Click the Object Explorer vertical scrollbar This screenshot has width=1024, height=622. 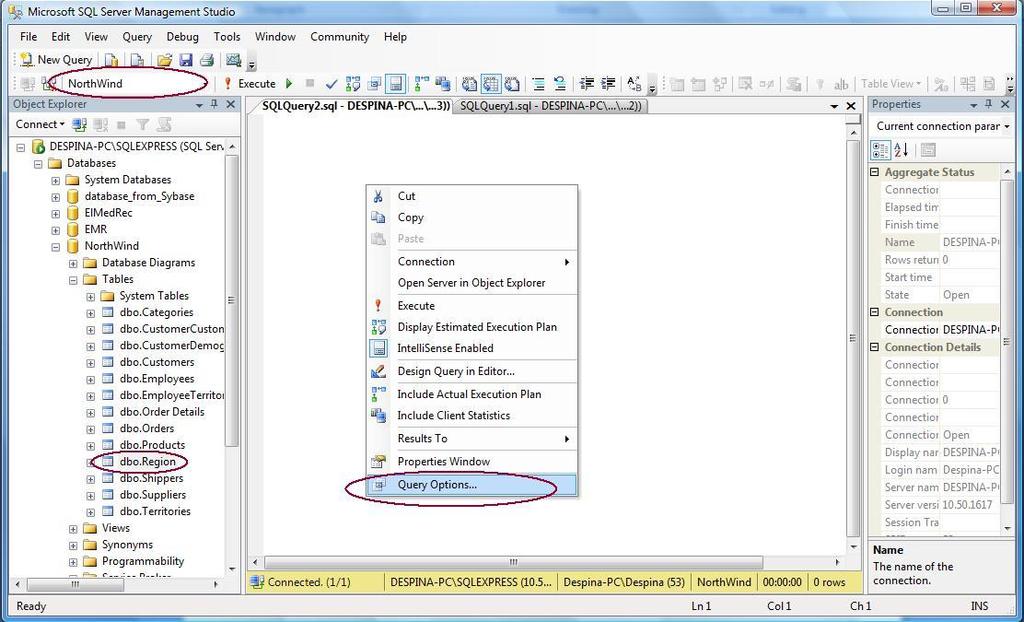coord(232,301)
